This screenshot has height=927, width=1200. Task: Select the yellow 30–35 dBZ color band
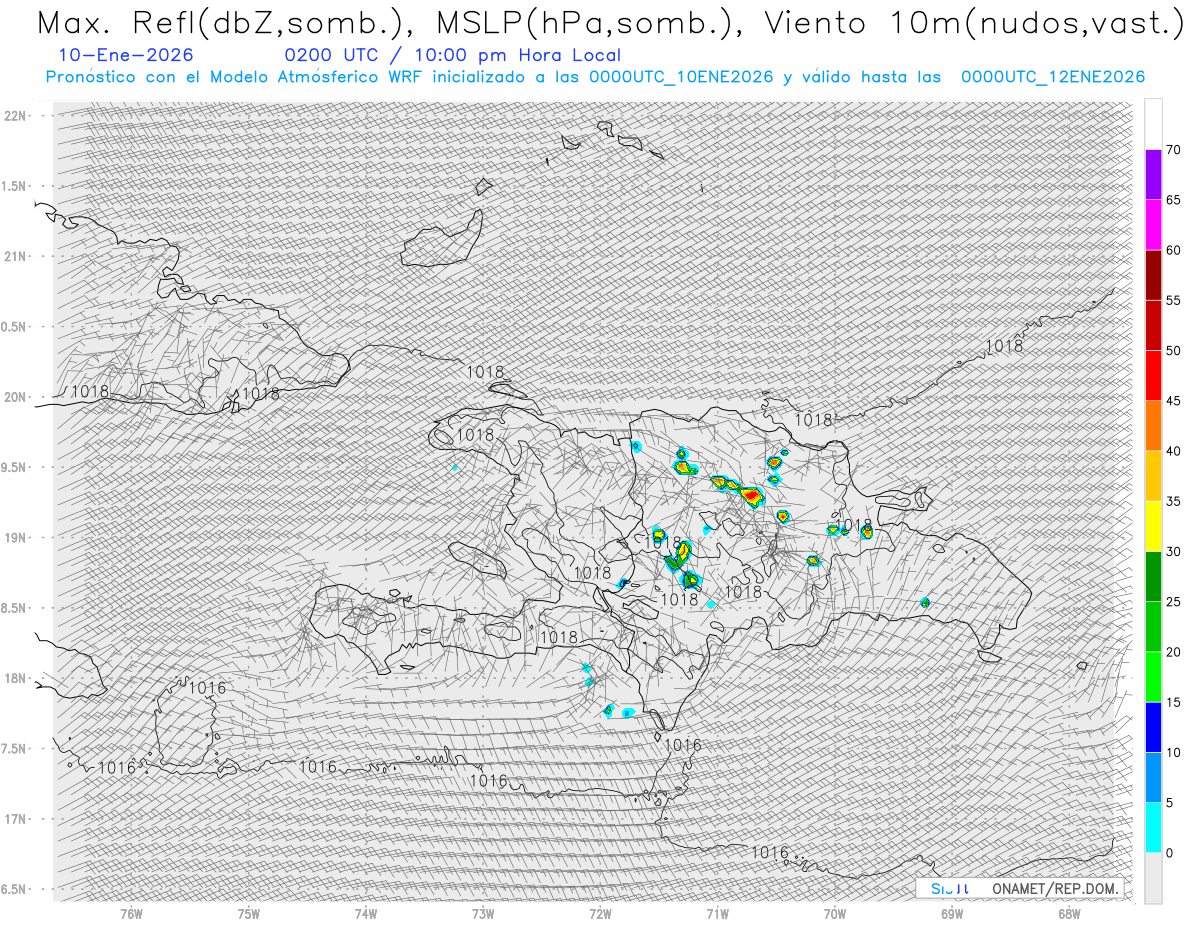pyautogui.click(x=1153, y=526)
